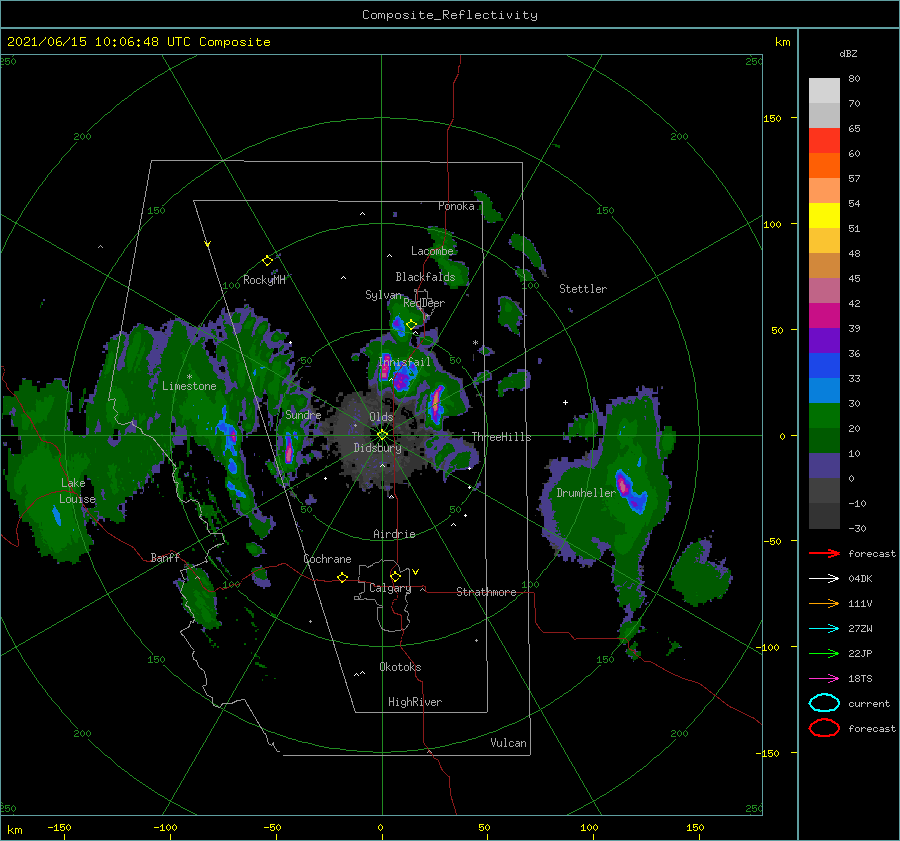Click the Didsbury town label
The width and height of the screenshot is (900, 841).
[x=378, y=448]
